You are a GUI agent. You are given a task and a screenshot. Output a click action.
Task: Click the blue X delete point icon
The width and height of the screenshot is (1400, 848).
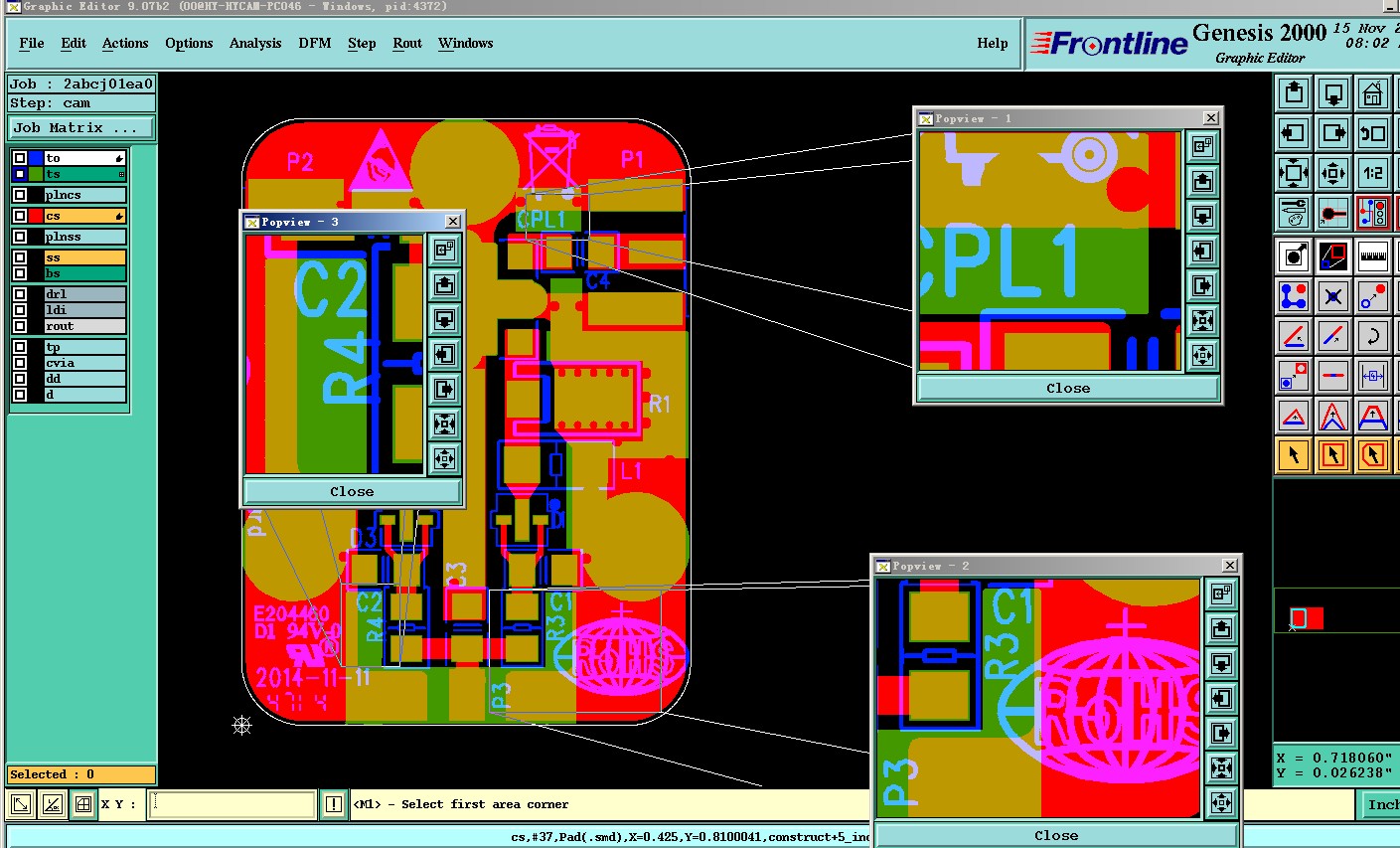(1333, 296)
